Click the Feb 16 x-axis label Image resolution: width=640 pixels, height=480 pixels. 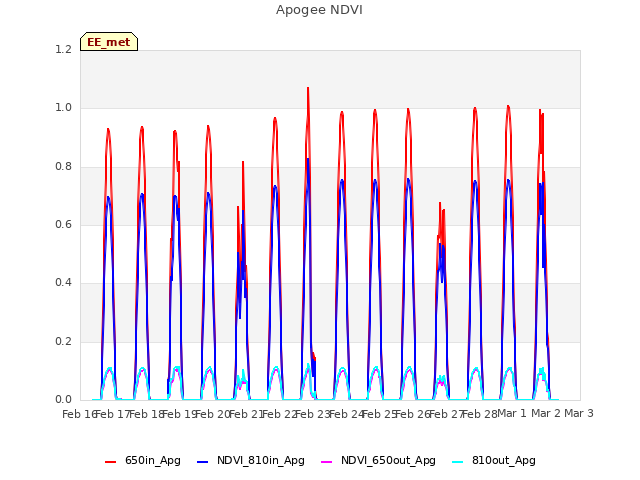[78, 414]
